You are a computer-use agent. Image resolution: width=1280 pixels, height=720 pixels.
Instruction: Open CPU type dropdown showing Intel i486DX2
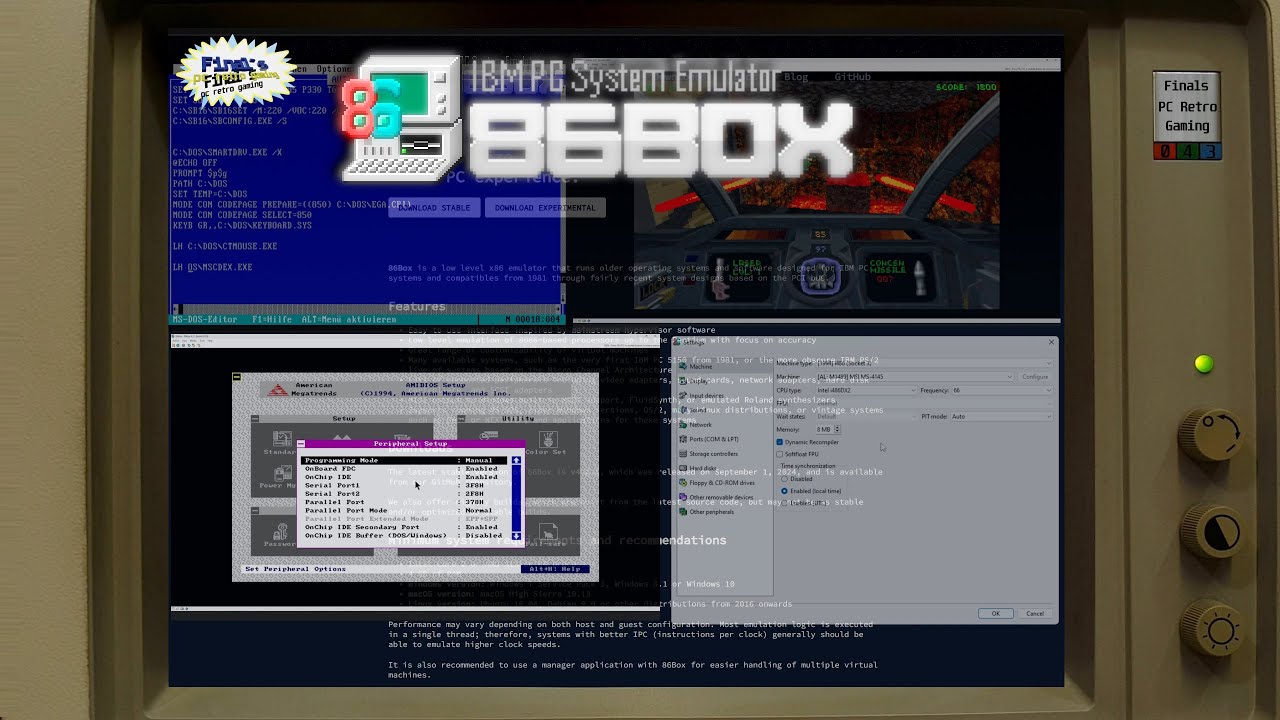(866, 390)
